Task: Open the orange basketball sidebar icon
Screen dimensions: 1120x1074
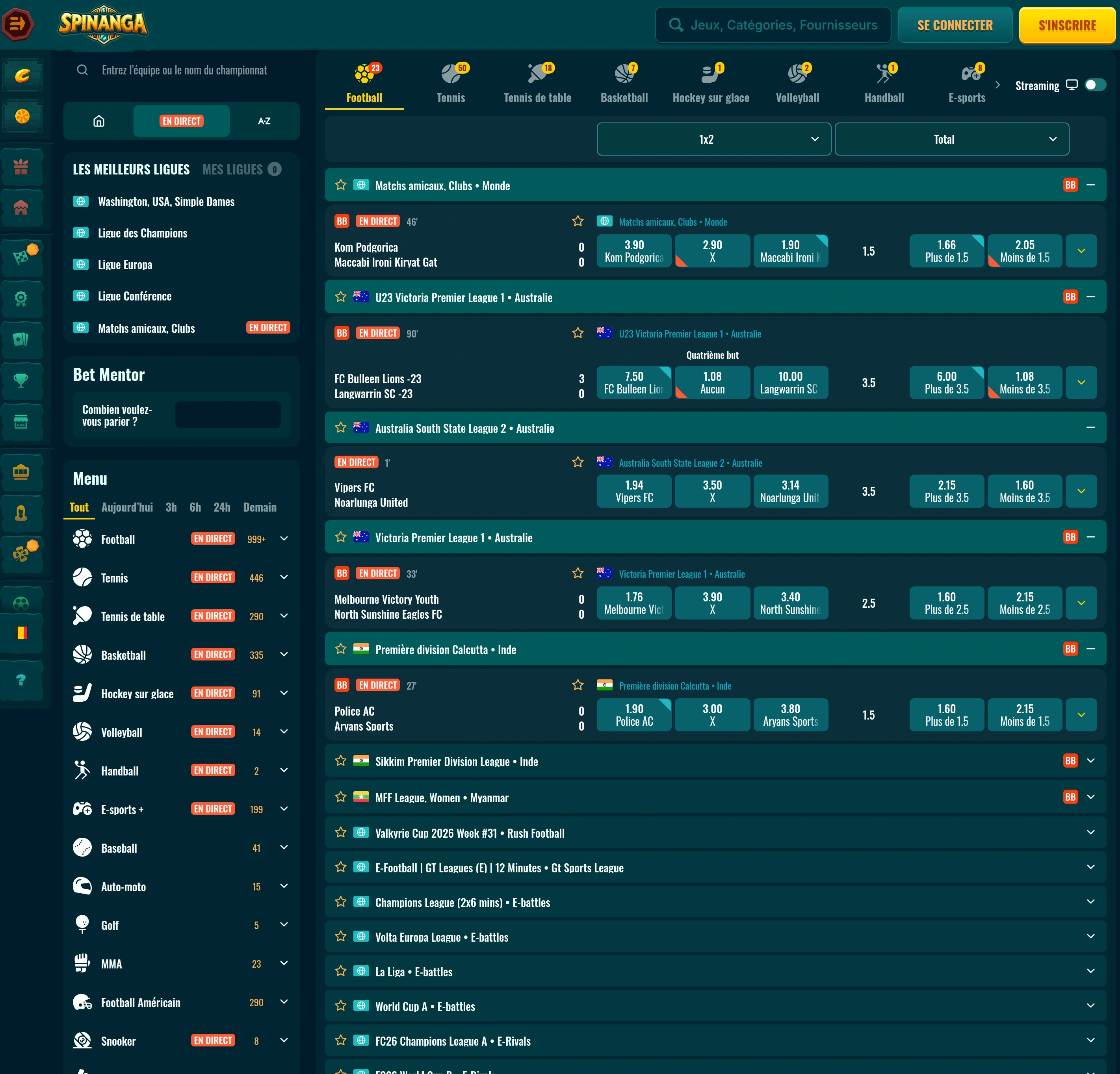Action: click(x=22, y=117)
